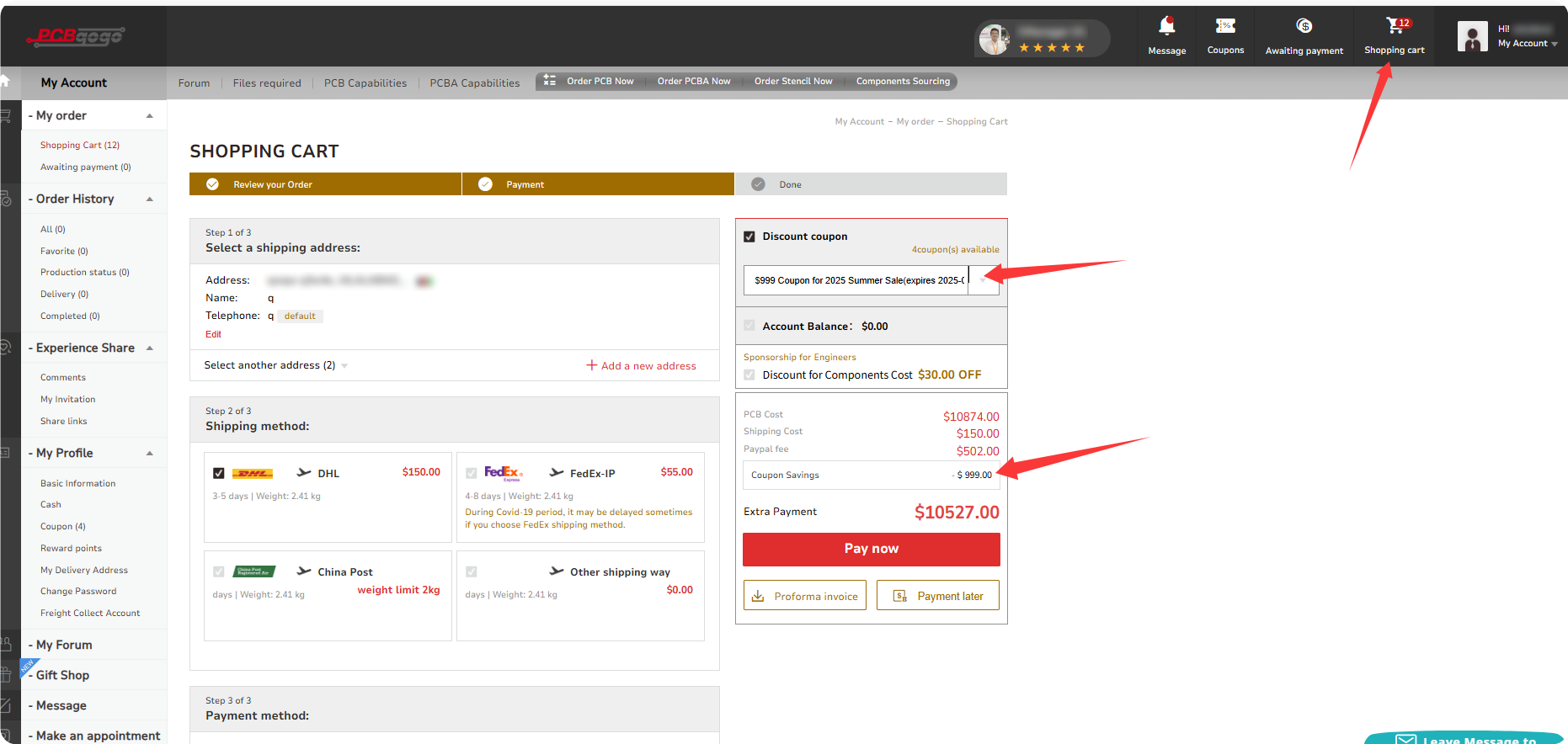This screenshot has width=1568, height=744.
Task: Click the five-star rating display
Action: coord(1051,48)
